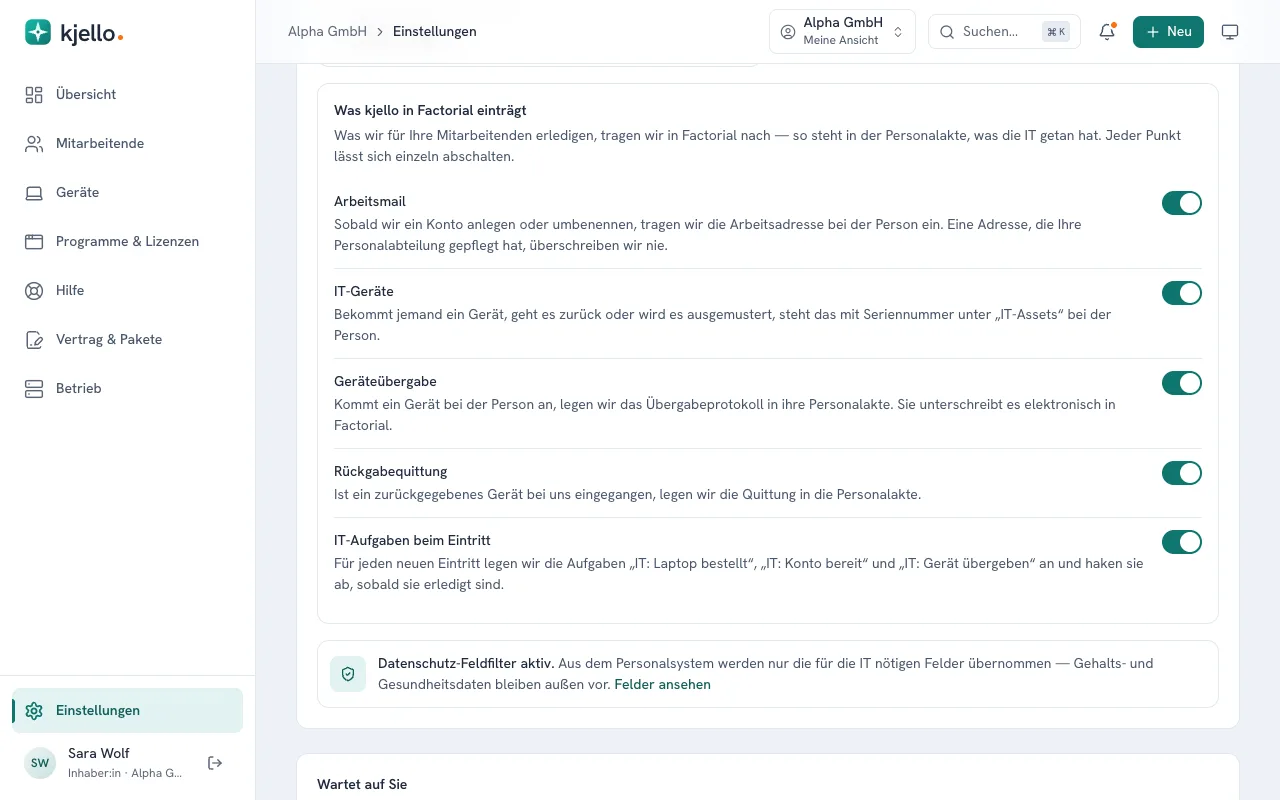Click the magnifier icon in search box
This screenshot has width=1280, height=800.
tap(947, 32)
